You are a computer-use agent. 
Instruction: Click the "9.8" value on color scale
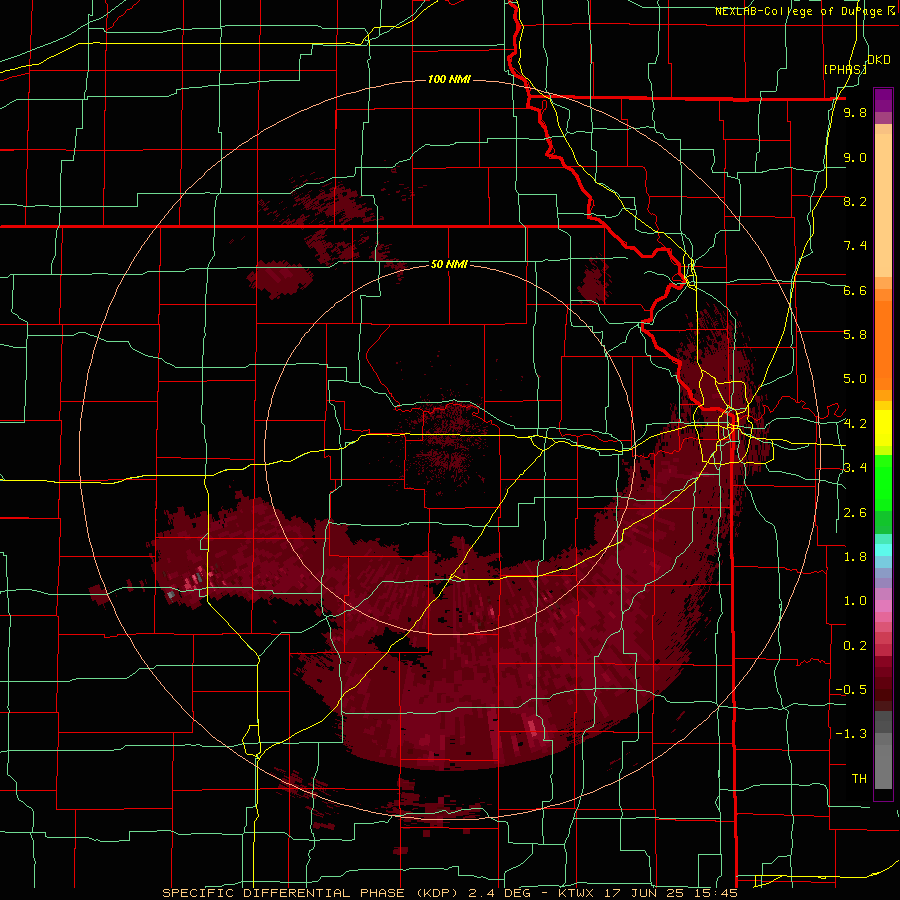[x=855, y=113]
